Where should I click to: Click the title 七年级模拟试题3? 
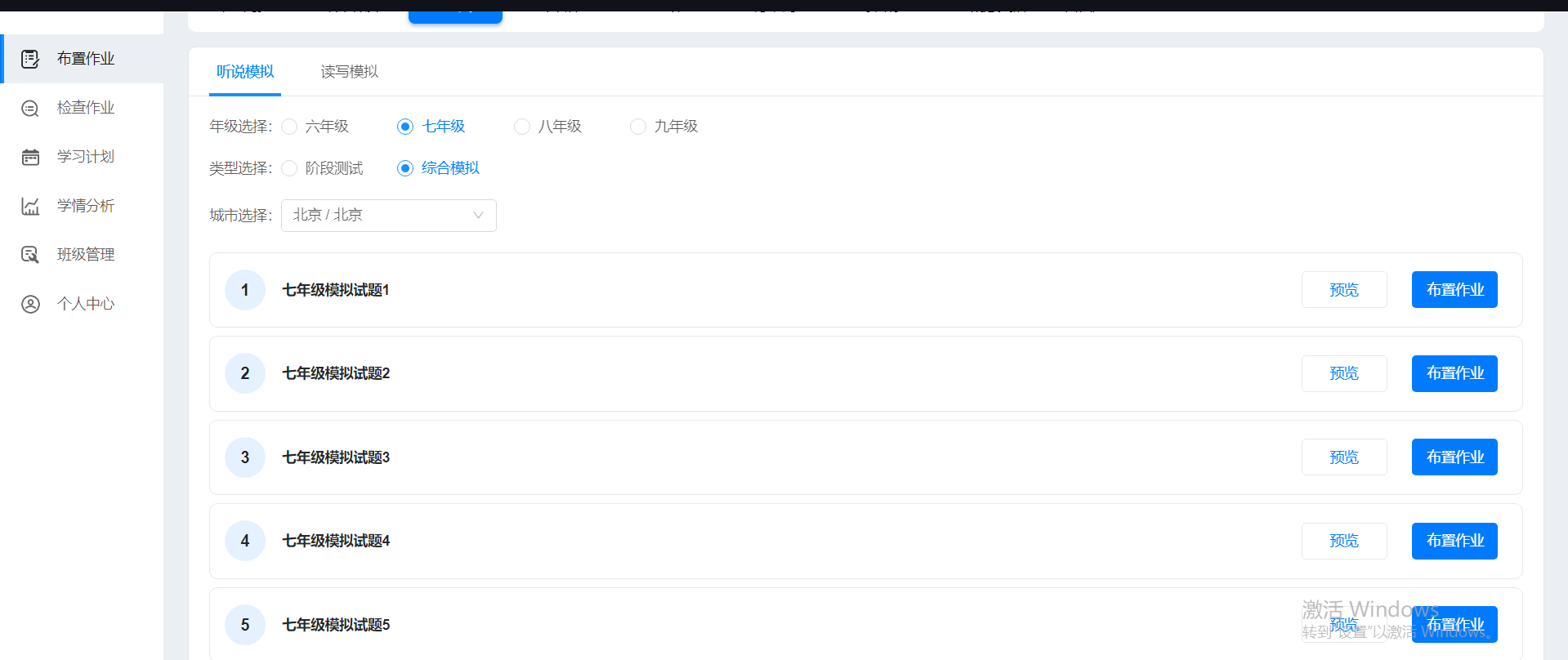(x=336, y=457)
